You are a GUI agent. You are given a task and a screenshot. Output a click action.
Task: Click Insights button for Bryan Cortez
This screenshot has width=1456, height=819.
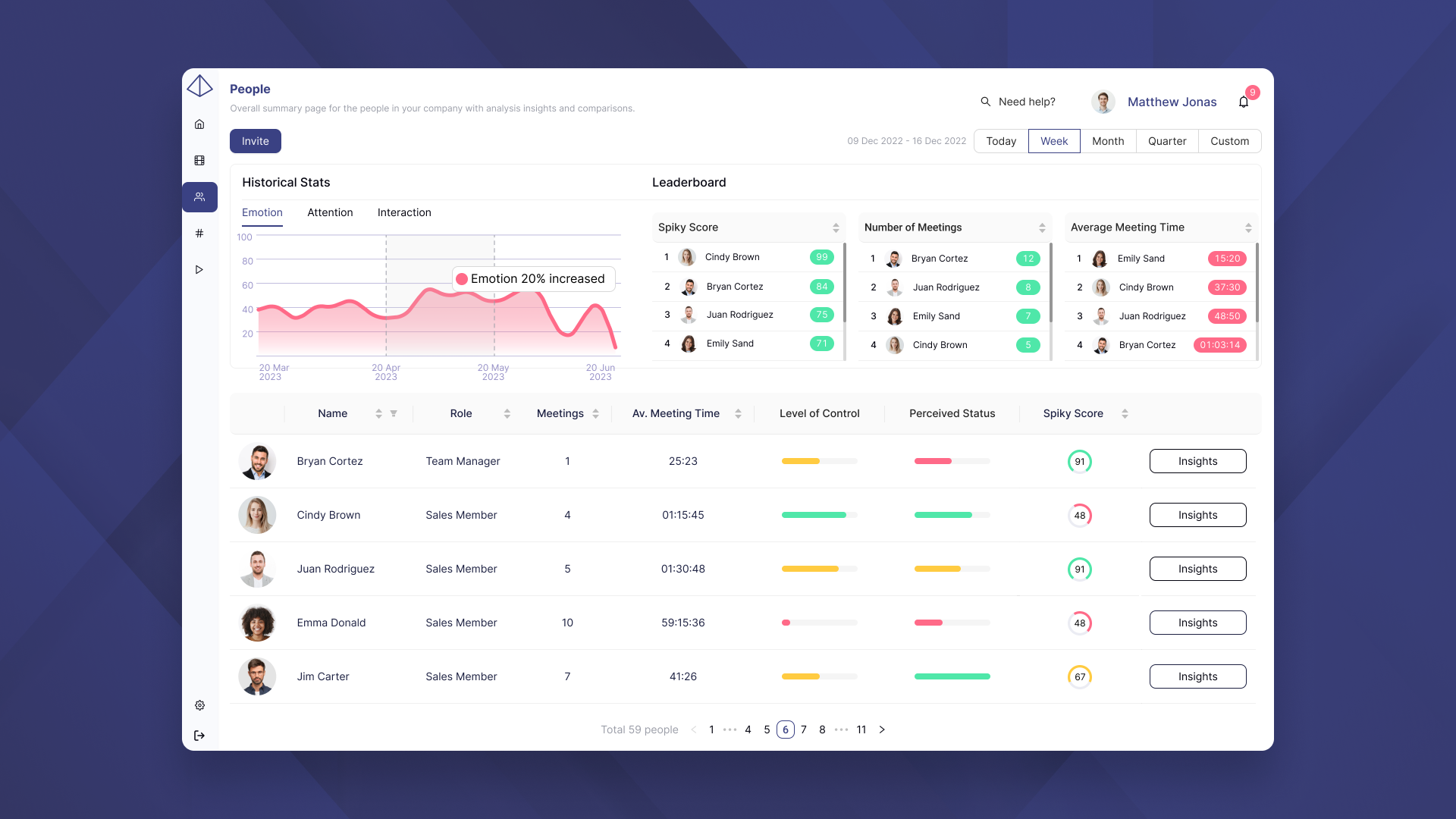(x=1197, y=460)
